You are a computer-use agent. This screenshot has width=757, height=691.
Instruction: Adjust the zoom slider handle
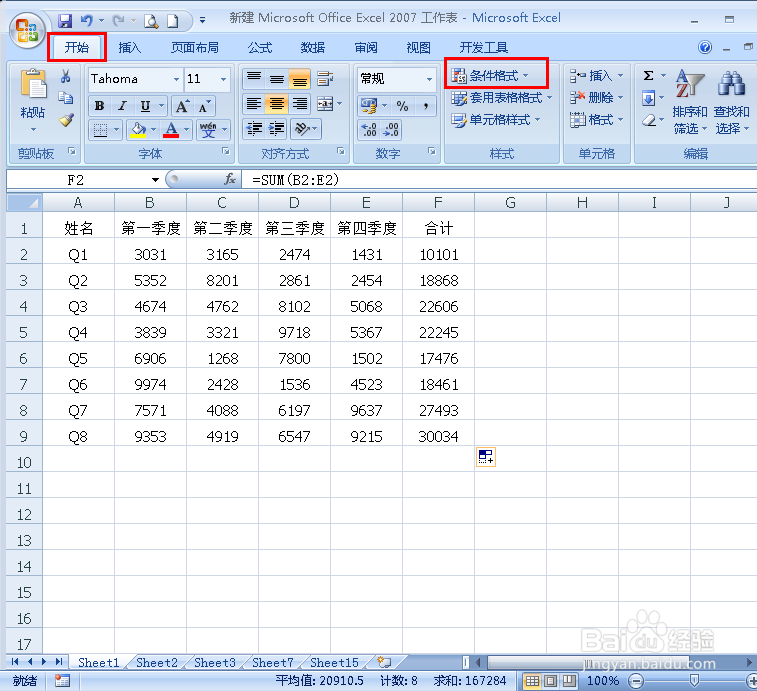694,681
